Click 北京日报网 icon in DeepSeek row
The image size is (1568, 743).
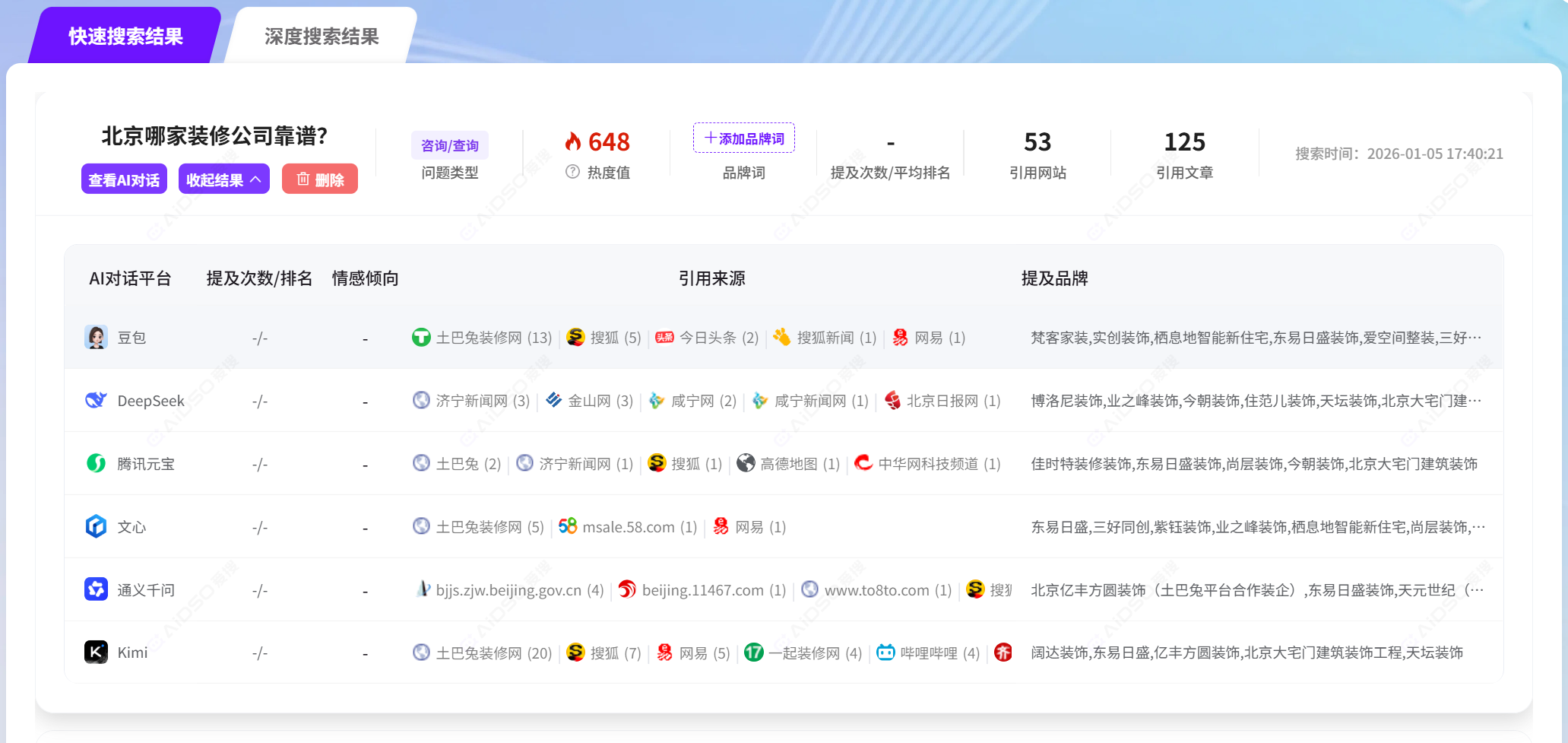(x=893, y=401)
